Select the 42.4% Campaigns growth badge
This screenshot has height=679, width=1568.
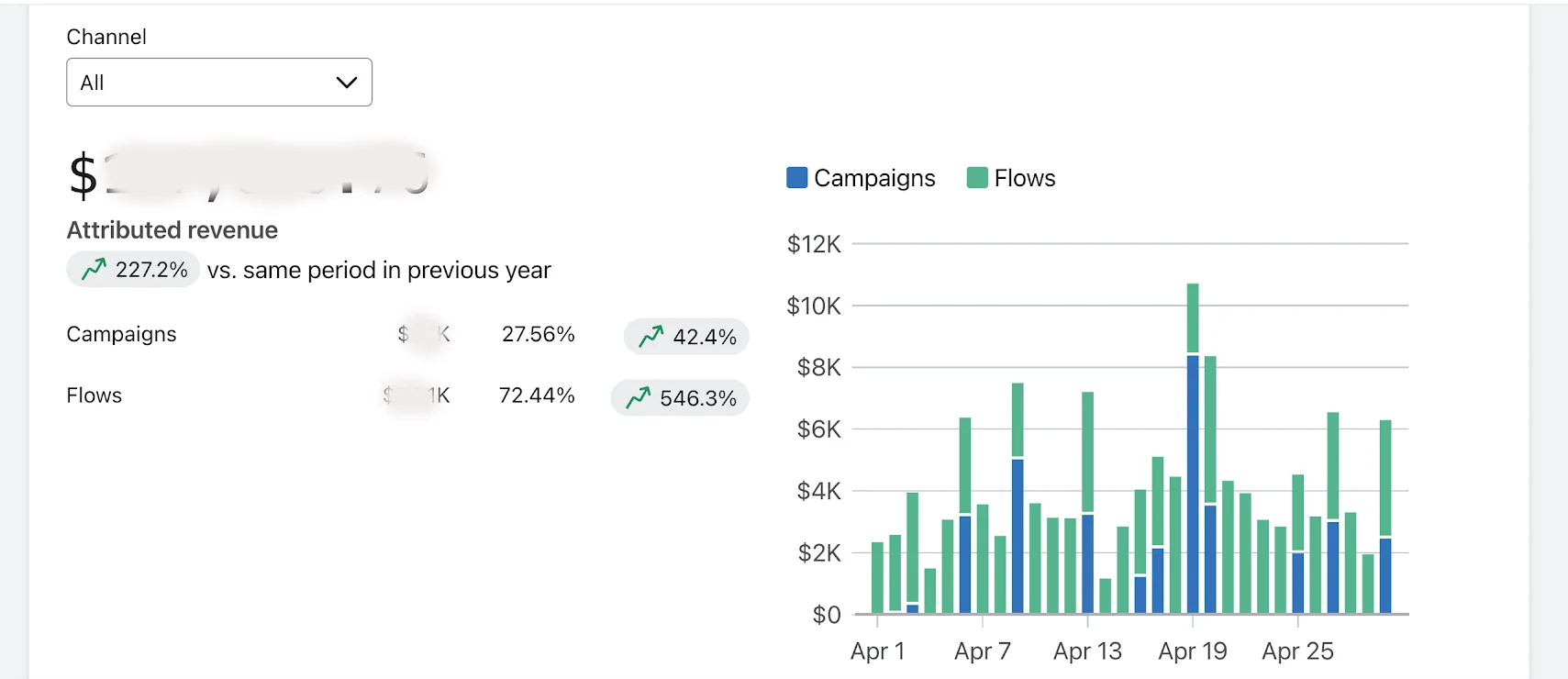[x=686, y=337]
